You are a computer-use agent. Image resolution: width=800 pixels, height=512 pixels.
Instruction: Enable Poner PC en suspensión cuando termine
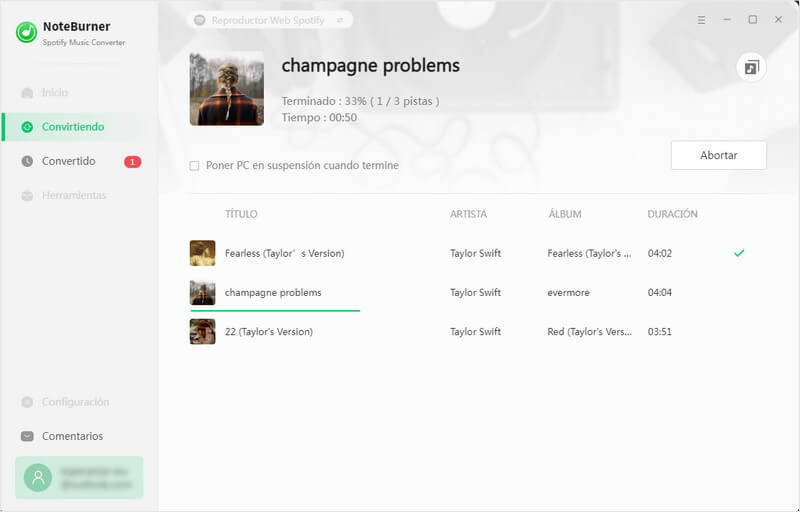click(194, 166)
